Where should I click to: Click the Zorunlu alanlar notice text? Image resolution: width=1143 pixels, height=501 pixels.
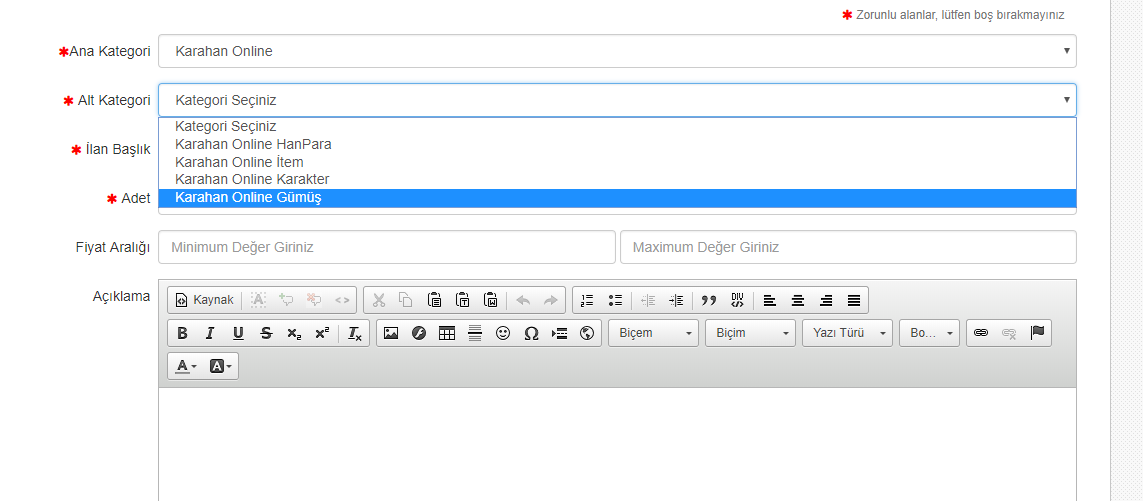(x=960, y=15)
